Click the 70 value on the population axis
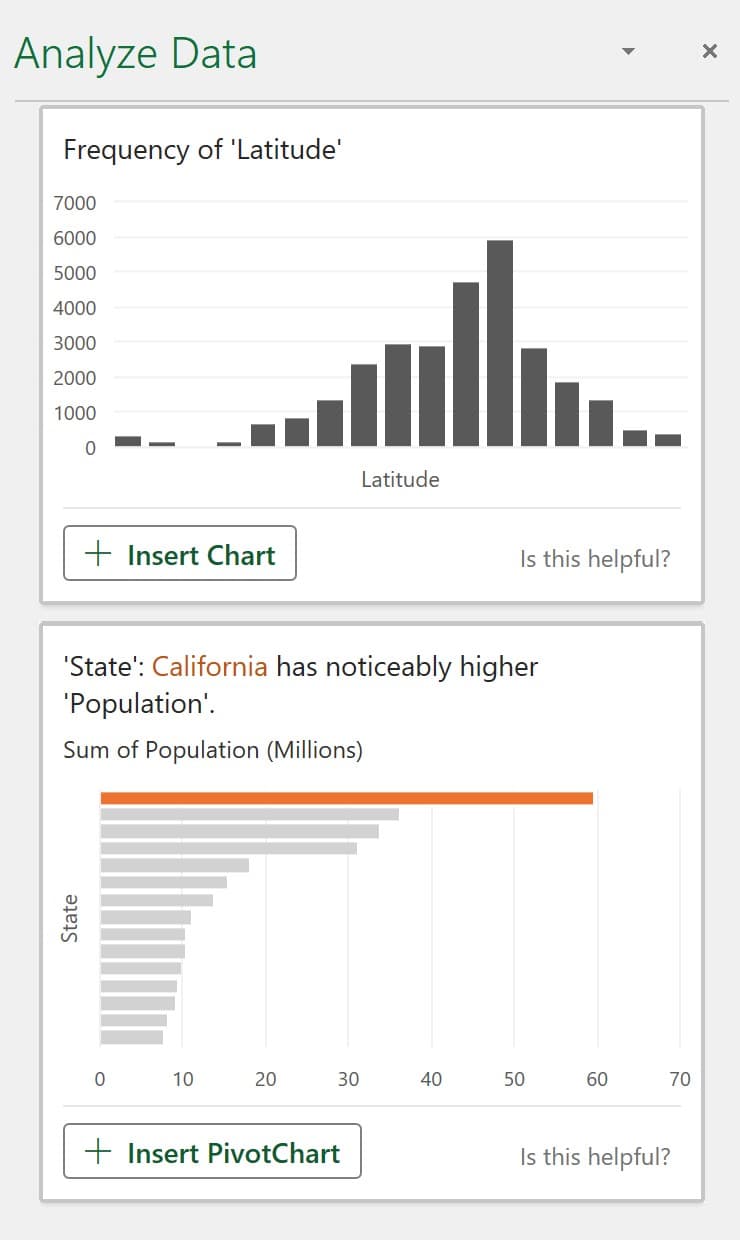The height and width of the screenshot is (1240, 740). (680, 1079)
